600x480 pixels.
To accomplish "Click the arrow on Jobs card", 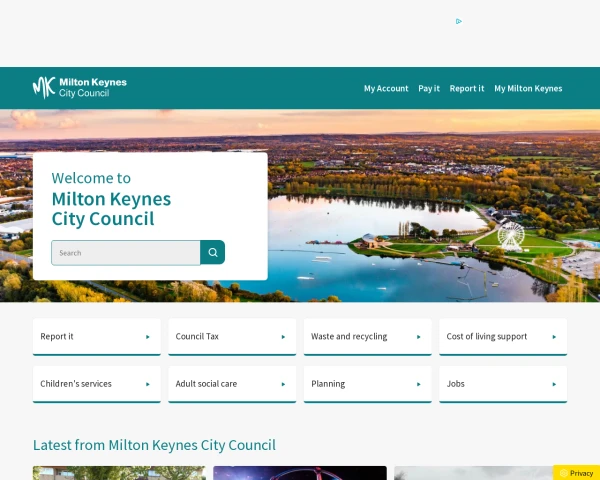I will (x=554, y=384).
